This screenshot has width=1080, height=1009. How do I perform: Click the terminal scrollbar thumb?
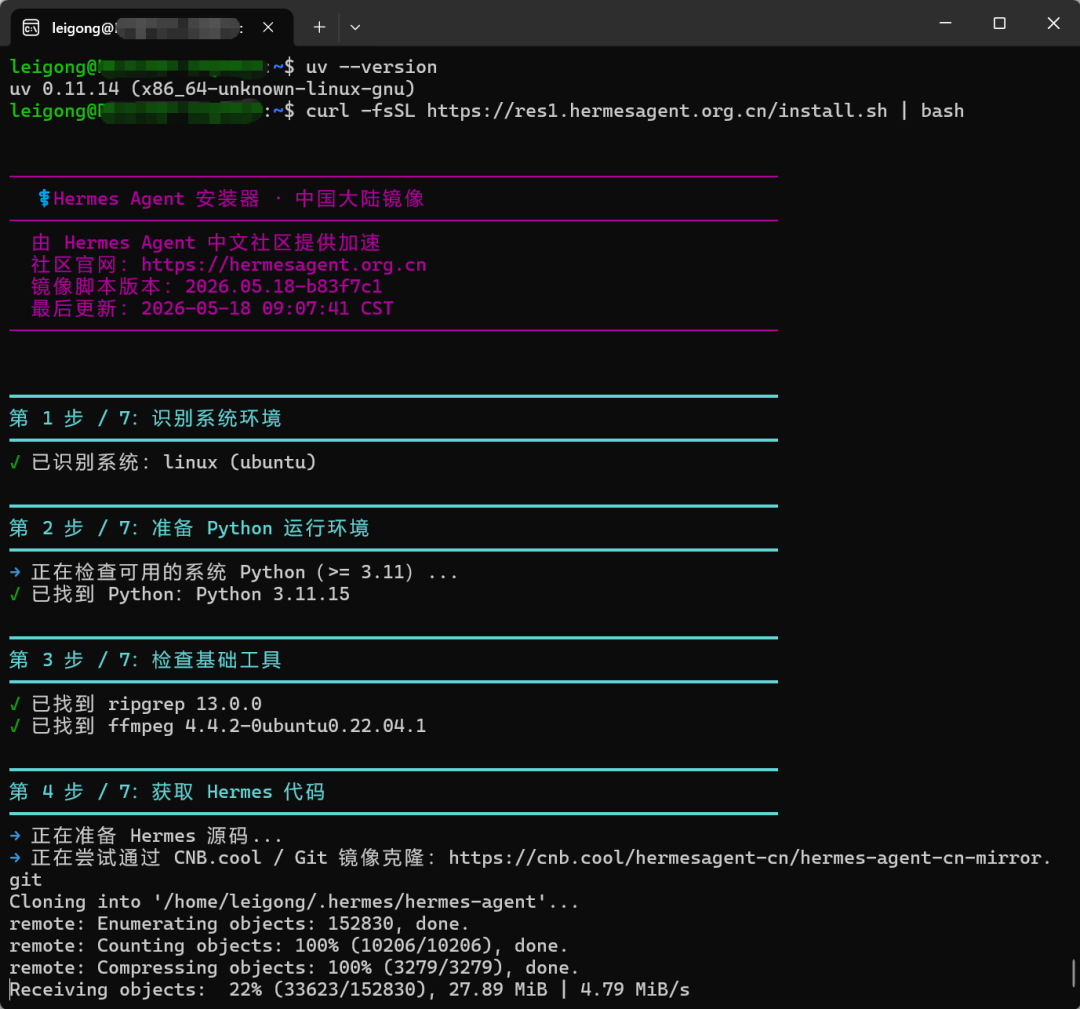[1073, 974]
